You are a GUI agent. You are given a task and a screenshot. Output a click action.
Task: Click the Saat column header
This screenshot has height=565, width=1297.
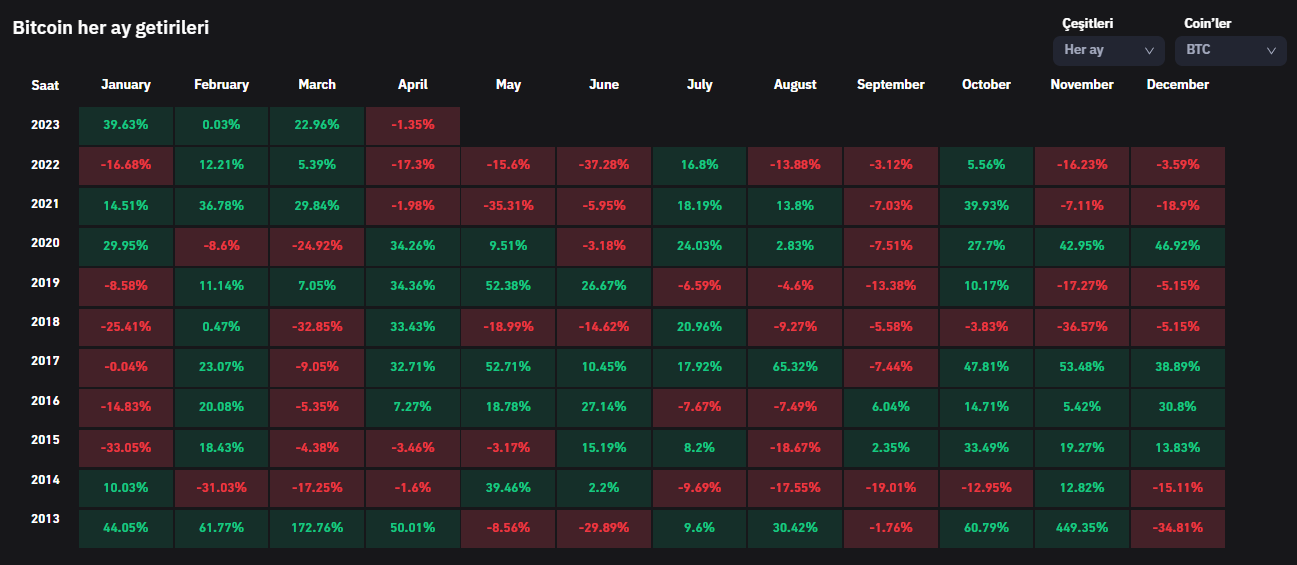tap(45, 85)
